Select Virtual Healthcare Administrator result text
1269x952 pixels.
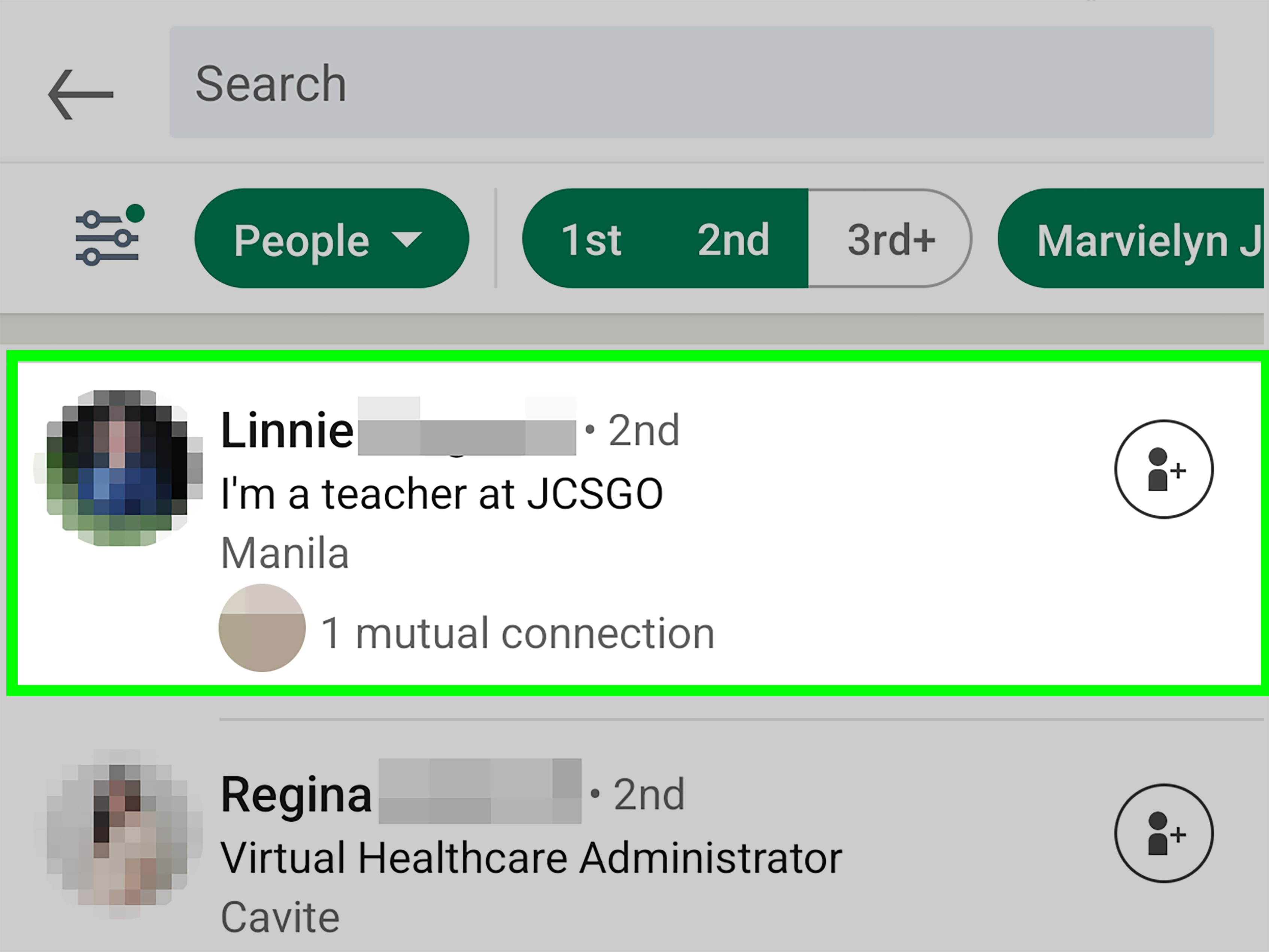(x=532, y=858)
